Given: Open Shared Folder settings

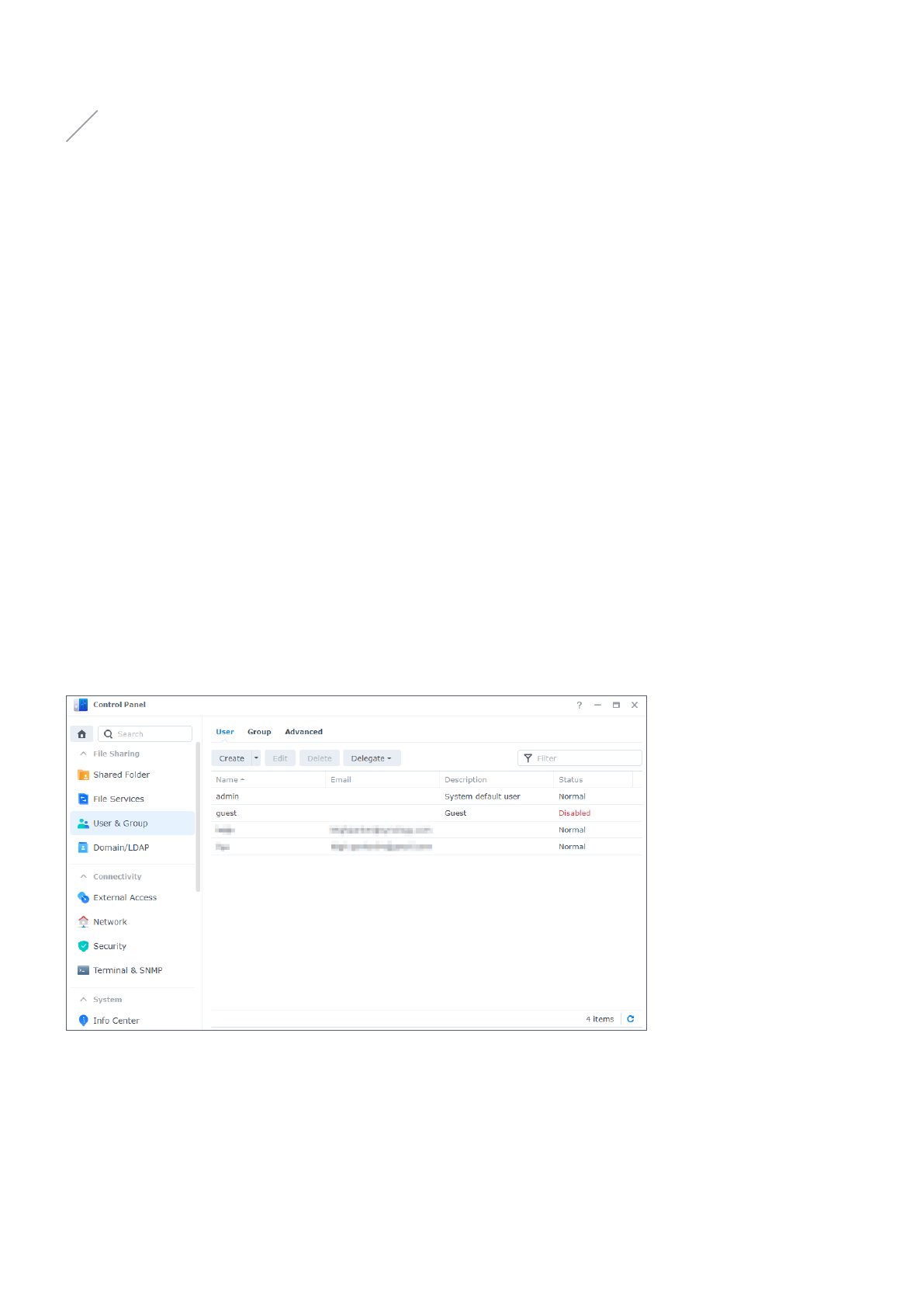Looking at the screenshot, I should (121, 775).
